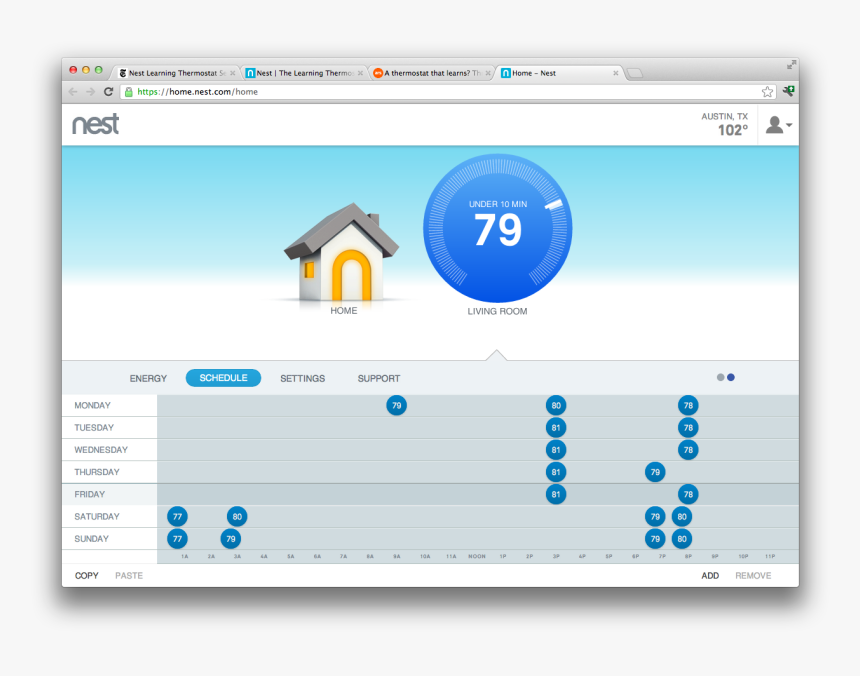This screenshot has width=860, height=676.
Task: Switch to A thermostat that learns tab
Action: (432, 73)
